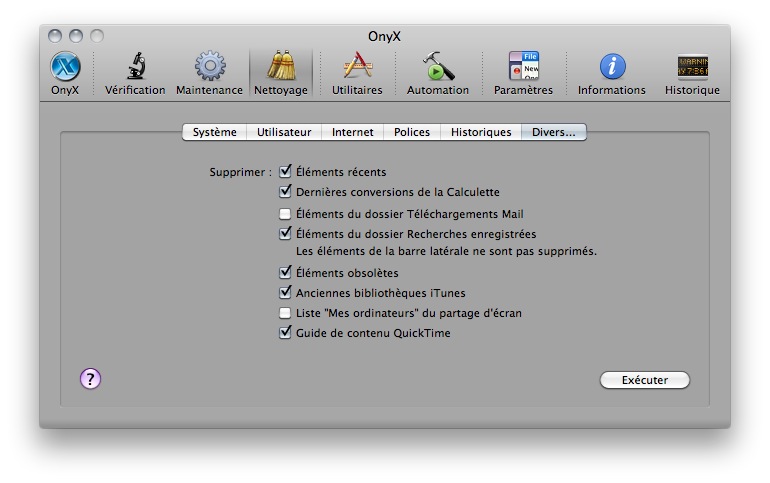Image resolution: width=770 pixels, height=483 pixels.
Task: Click the 'Supprimer :' label
Action: coord(240,172)
